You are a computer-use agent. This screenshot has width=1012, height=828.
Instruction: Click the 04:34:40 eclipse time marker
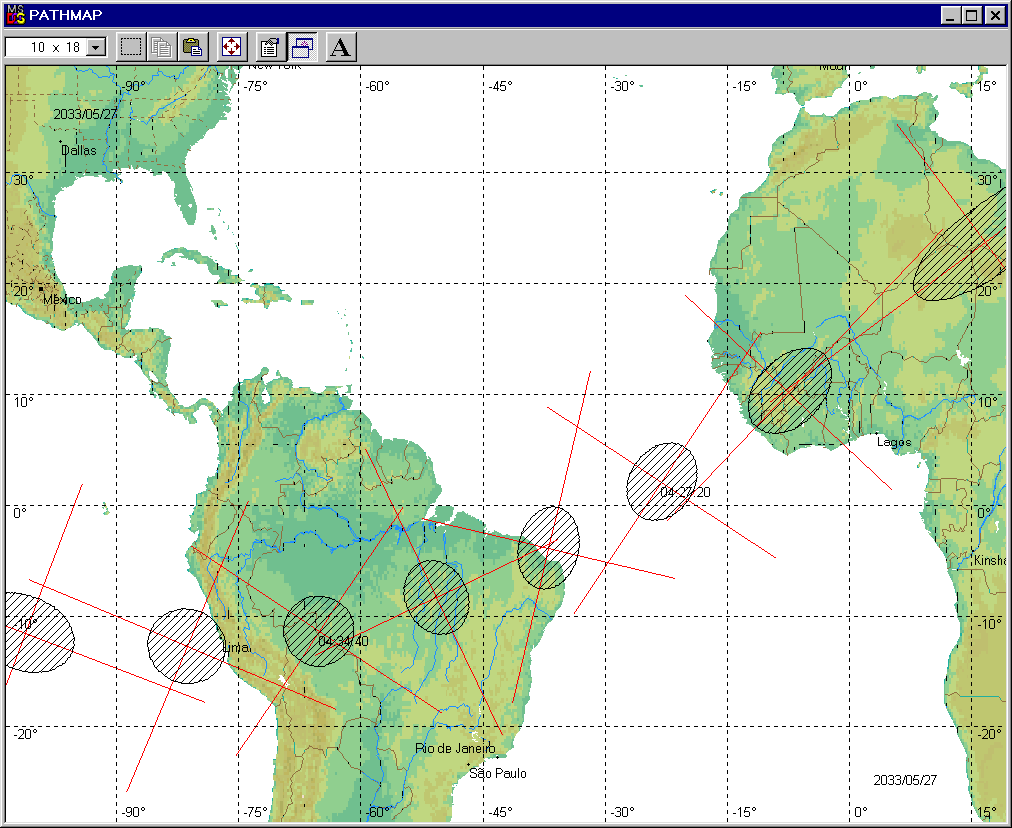click(x=343, y=641)
